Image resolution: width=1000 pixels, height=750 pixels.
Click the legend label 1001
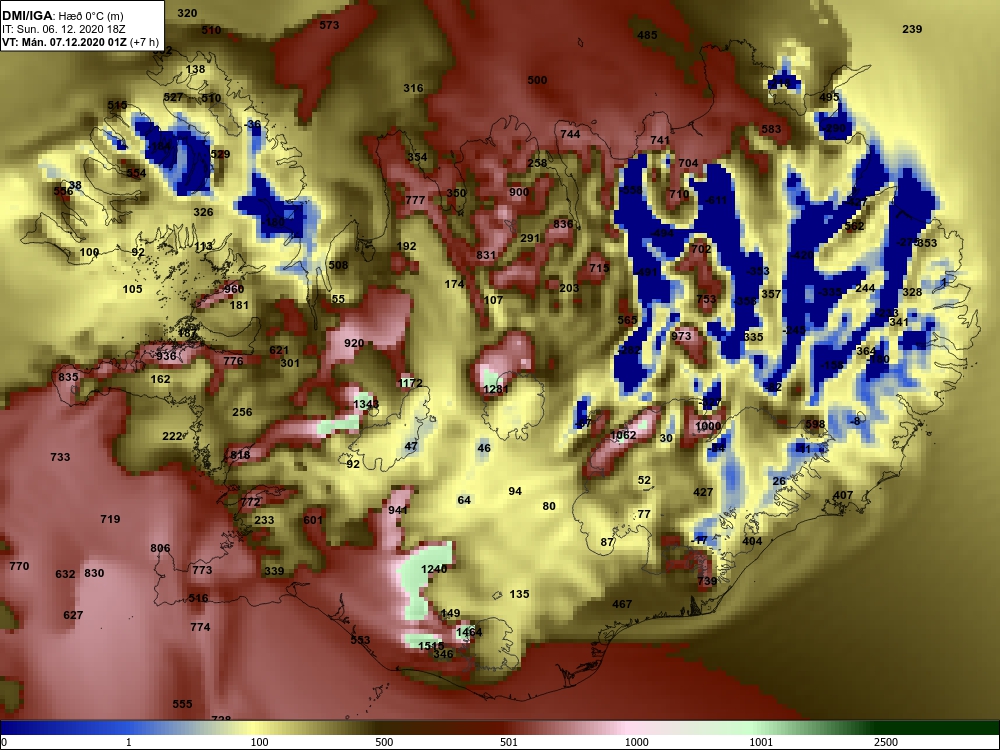pyautogui.click(x=761, y=742)
